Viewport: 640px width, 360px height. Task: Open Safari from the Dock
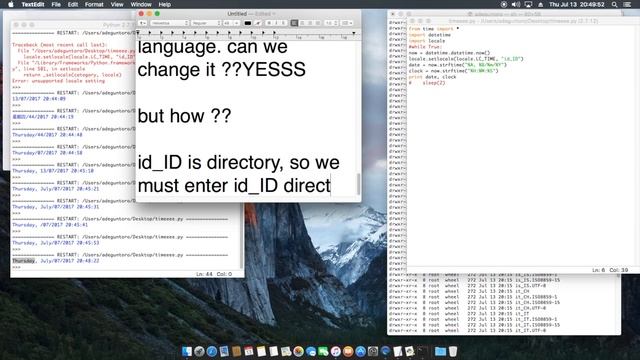tap(212, 351)
